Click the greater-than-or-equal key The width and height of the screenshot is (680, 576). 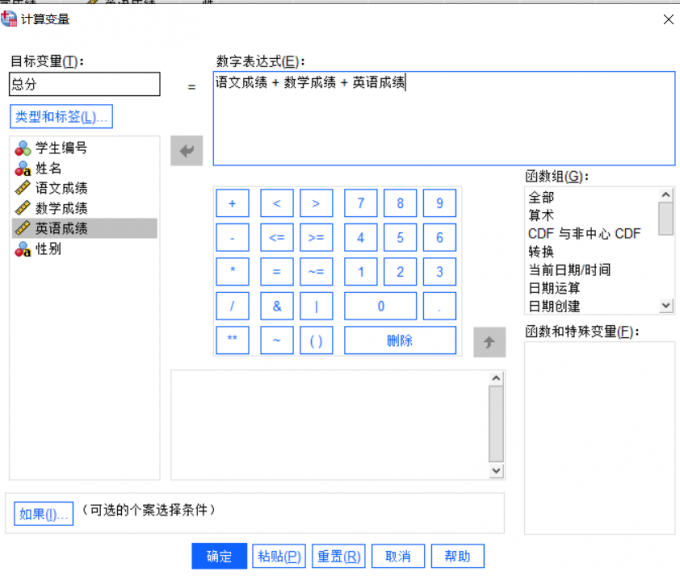point(316,237)
